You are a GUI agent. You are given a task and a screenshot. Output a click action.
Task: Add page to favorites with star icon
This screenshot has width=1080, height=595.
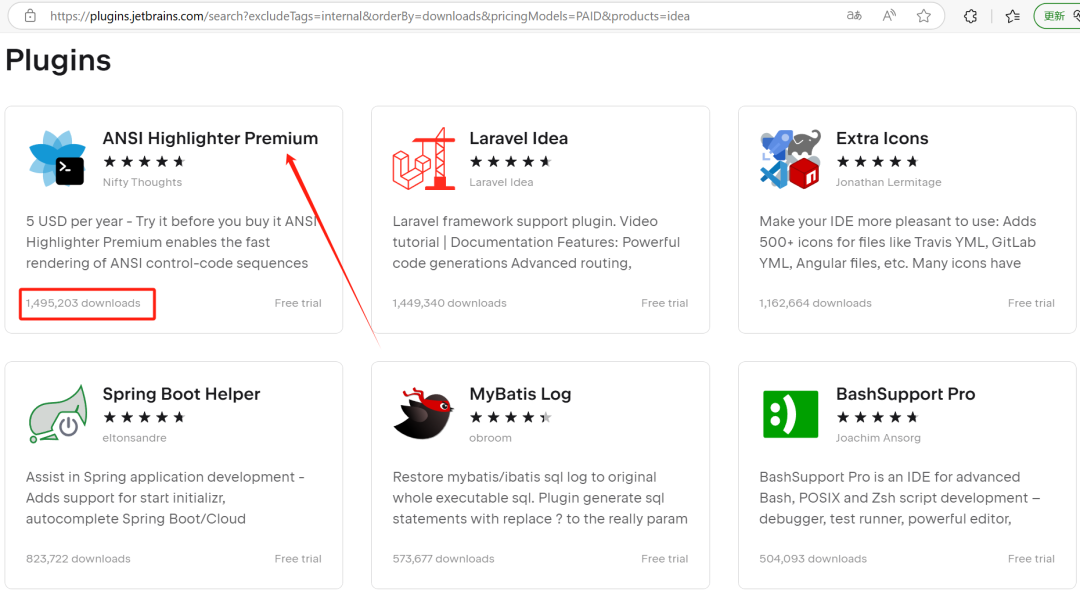924,16
